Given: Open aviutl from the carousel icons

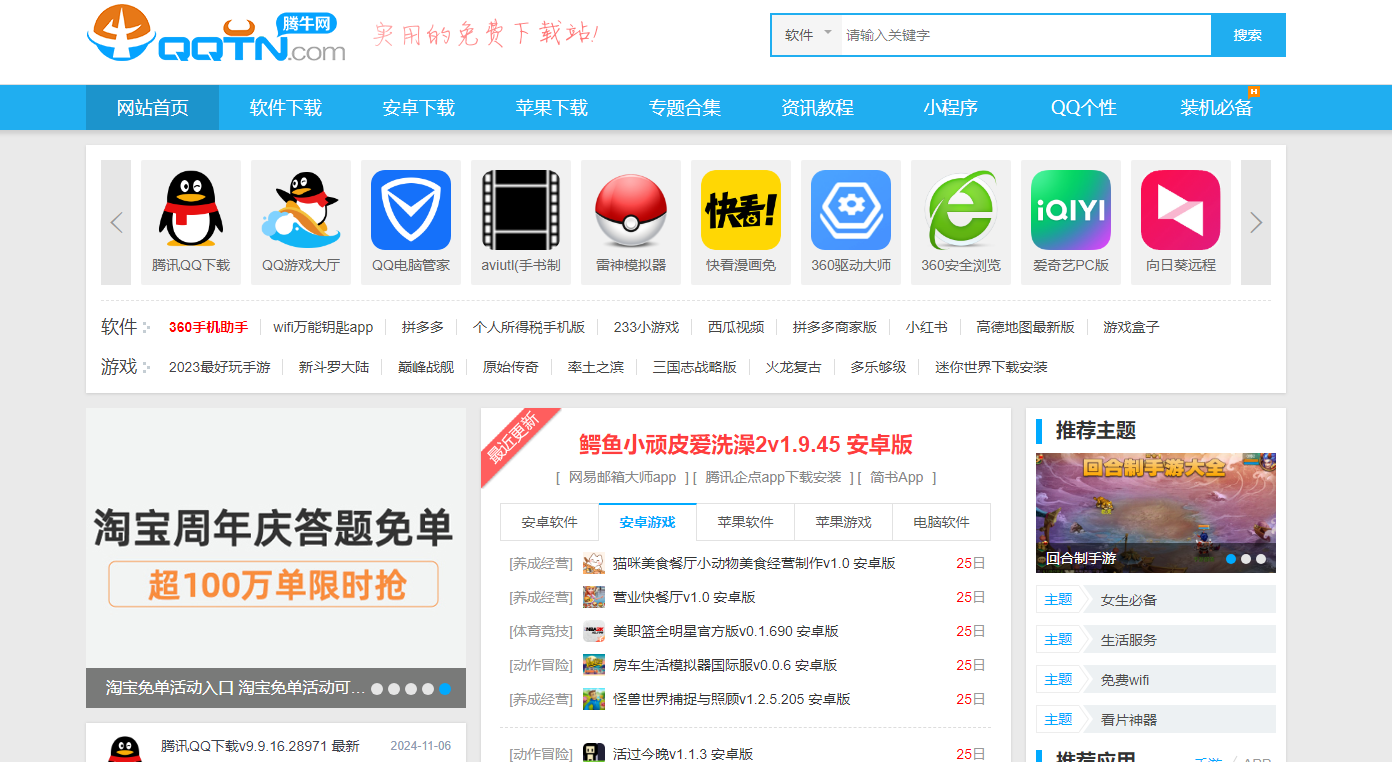Looking at the screenshot, I should (520, 210).
